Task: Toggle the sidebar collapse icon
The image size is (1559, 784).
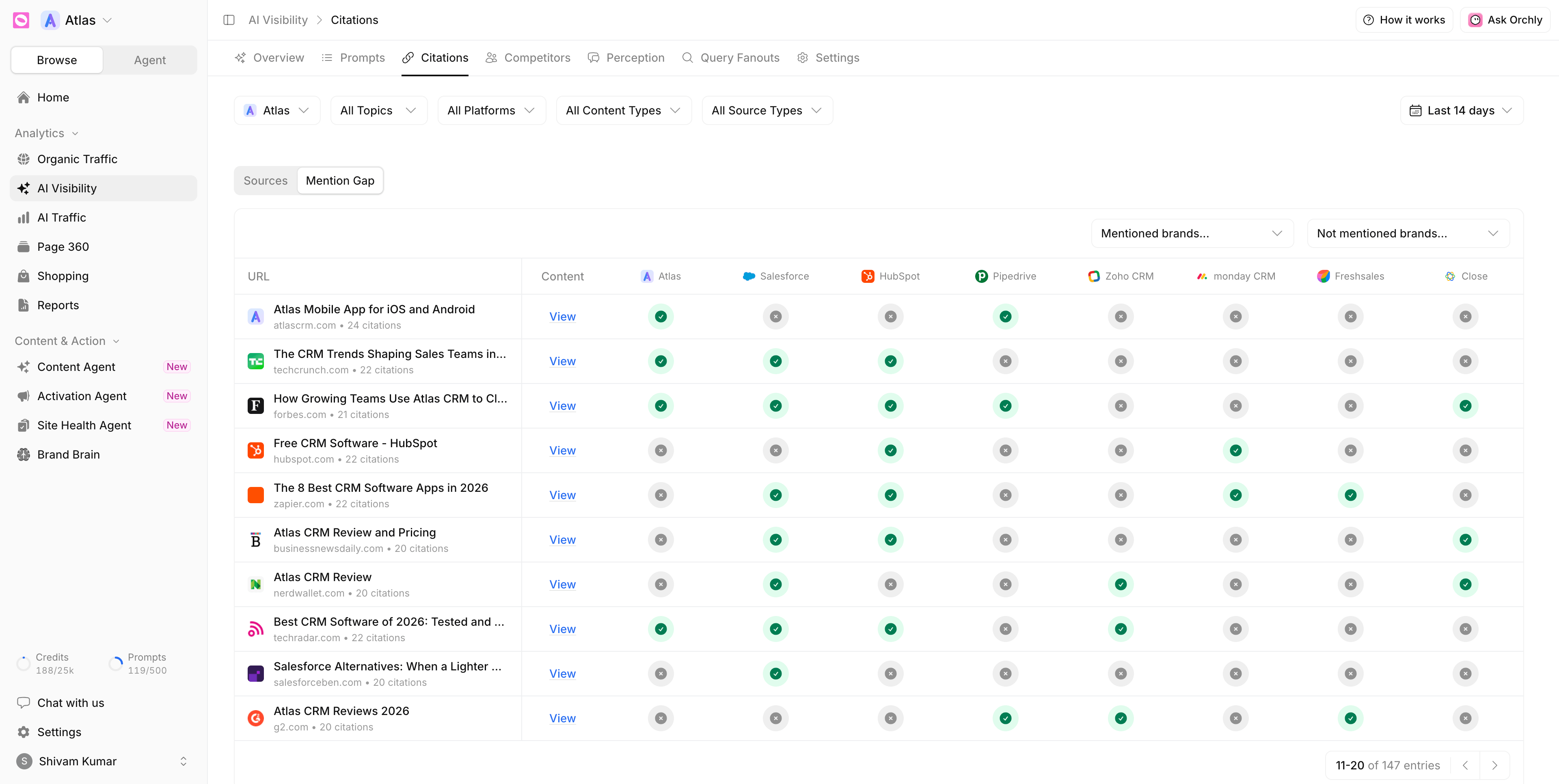Action: pyautogui.click(x=229, y=20)
